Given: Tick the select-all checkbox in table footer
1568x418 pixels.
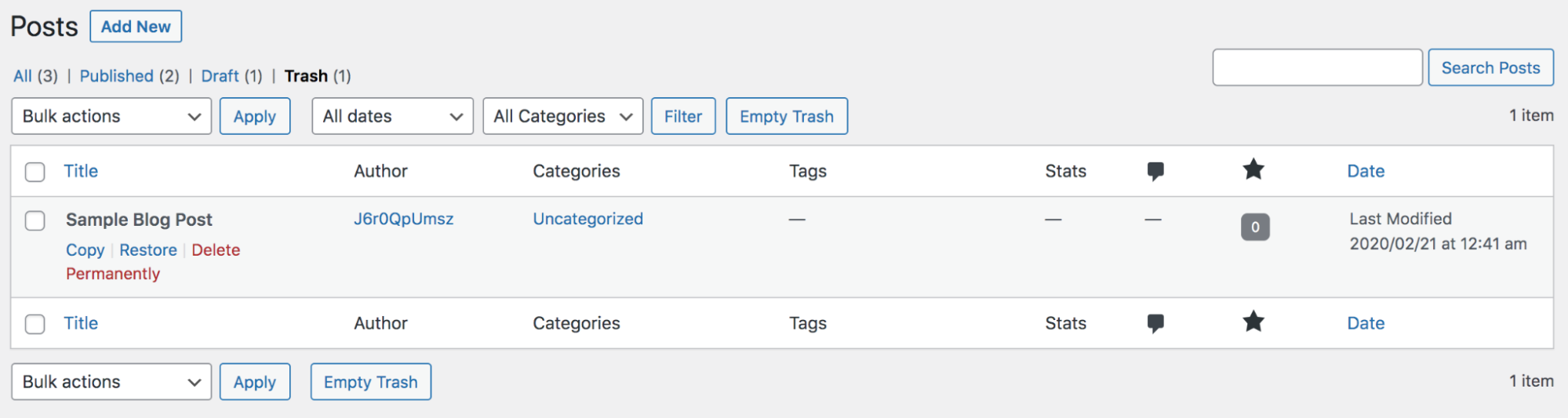Looking at the screenshot, I should click(x=35, y=324).
